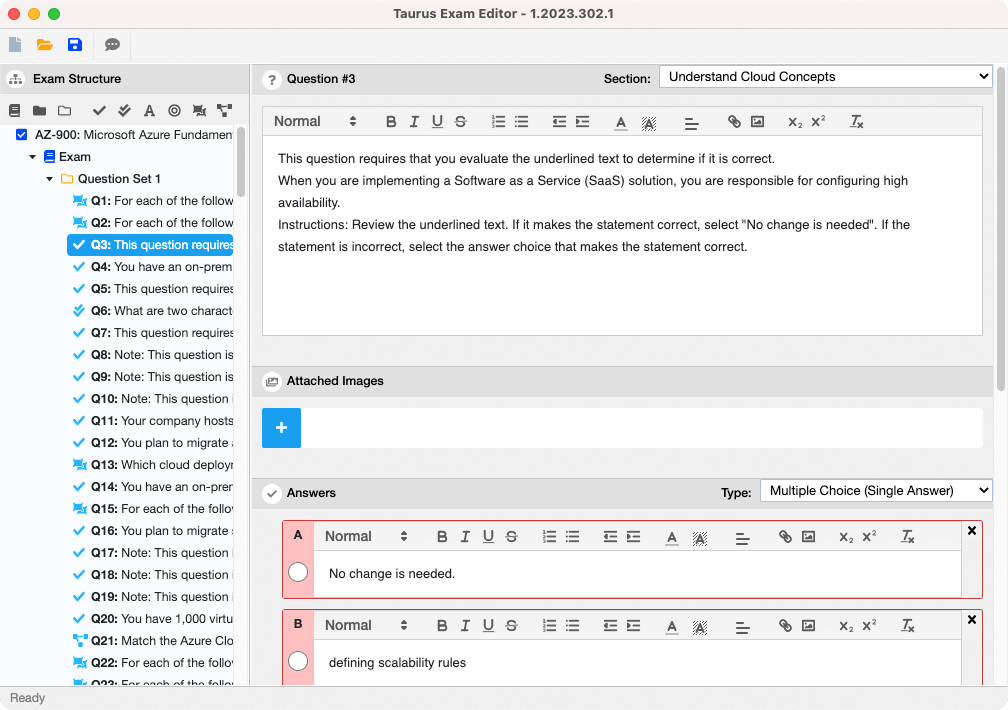Screen dimensions: 1008x710
Task: Click the letter A icon in Exam Structure toolbar
Action: pos(149,111)
